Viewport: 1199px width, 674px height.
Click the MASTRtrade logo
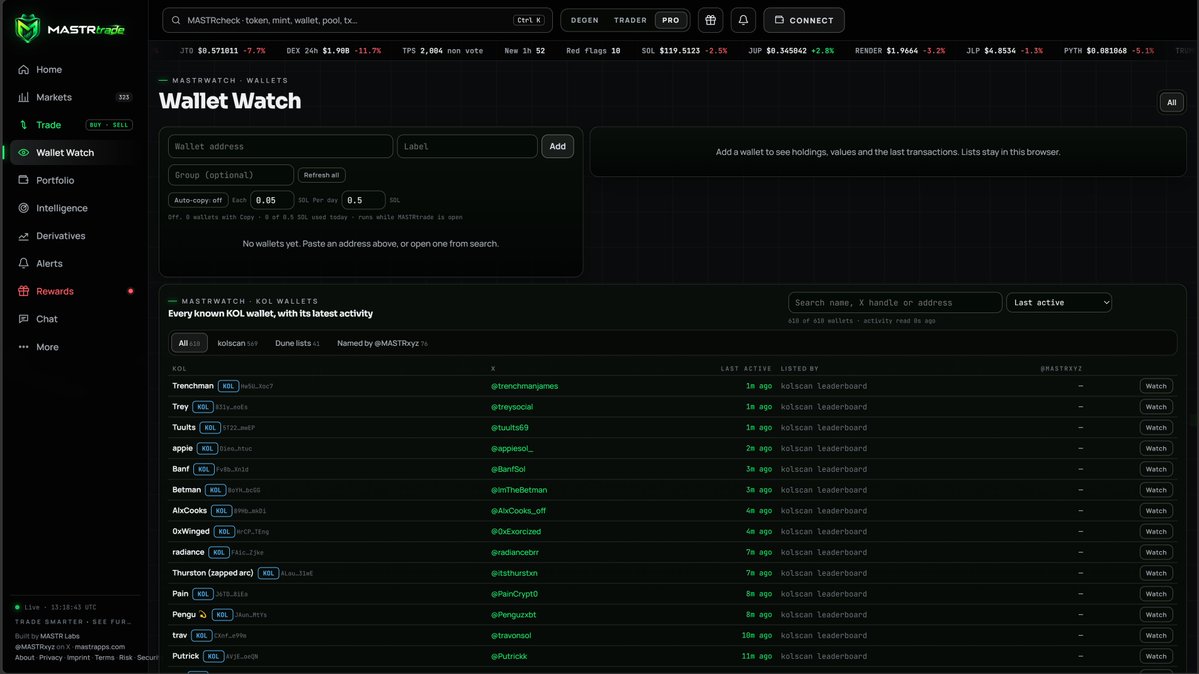(70, 28)
